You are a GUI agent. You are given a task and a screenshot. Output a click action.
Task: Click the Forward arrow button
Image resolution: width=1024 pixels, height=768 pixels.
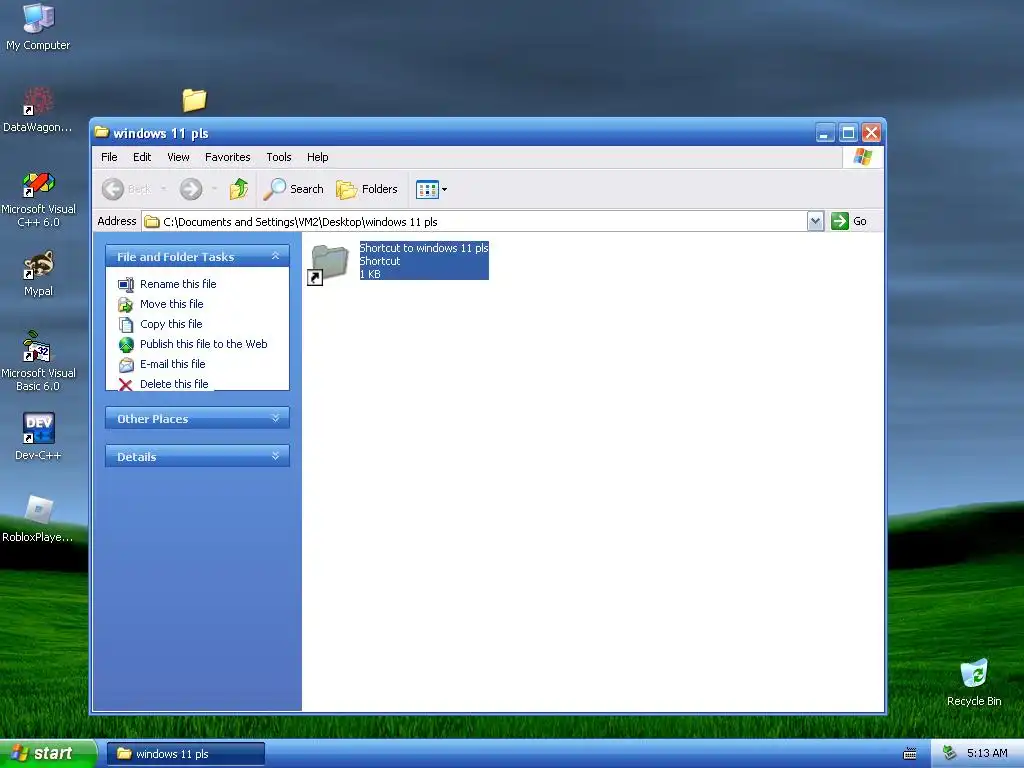point(191,189)
